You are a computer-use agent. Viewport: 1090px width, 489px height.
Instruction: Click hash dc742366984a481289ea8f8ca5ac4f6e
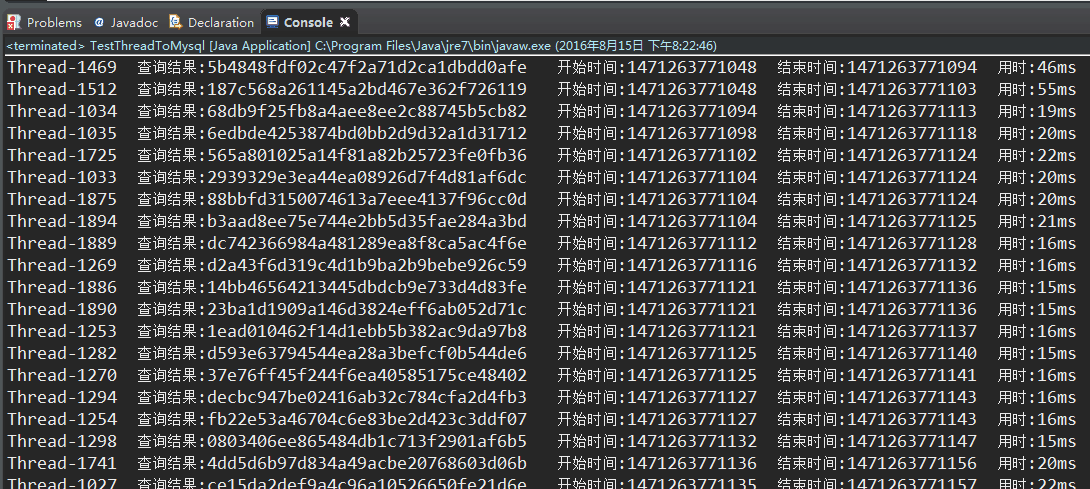click(367, 243)
